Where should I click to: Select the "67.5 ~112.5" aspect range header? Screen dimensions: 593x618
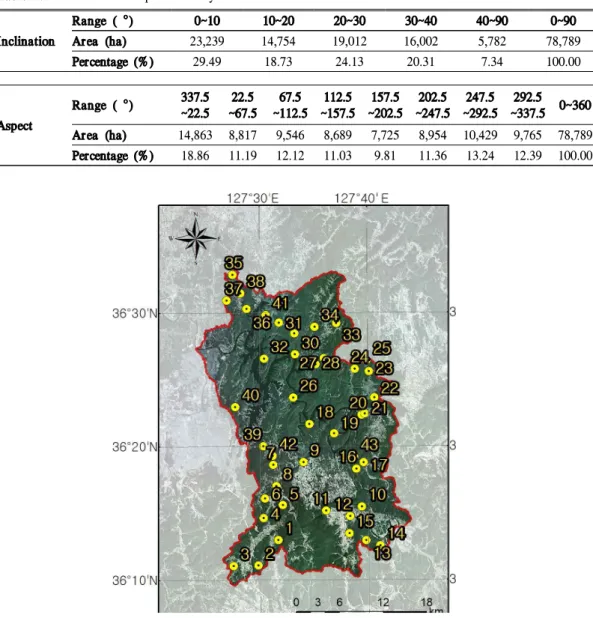[290, 105]
